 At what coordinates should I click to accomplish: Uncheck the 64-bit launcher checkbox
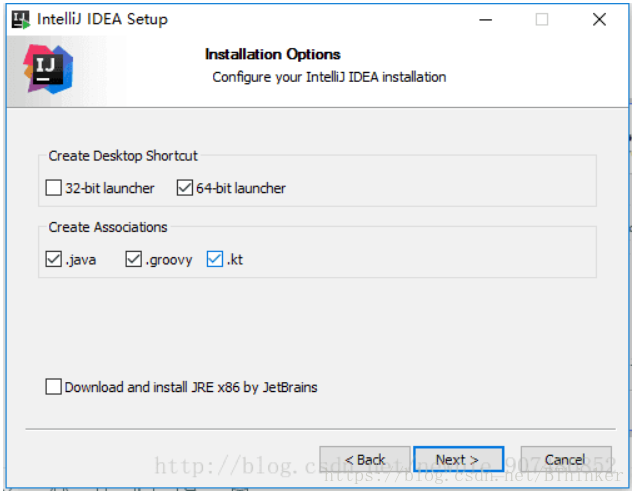tap(185, 188)
